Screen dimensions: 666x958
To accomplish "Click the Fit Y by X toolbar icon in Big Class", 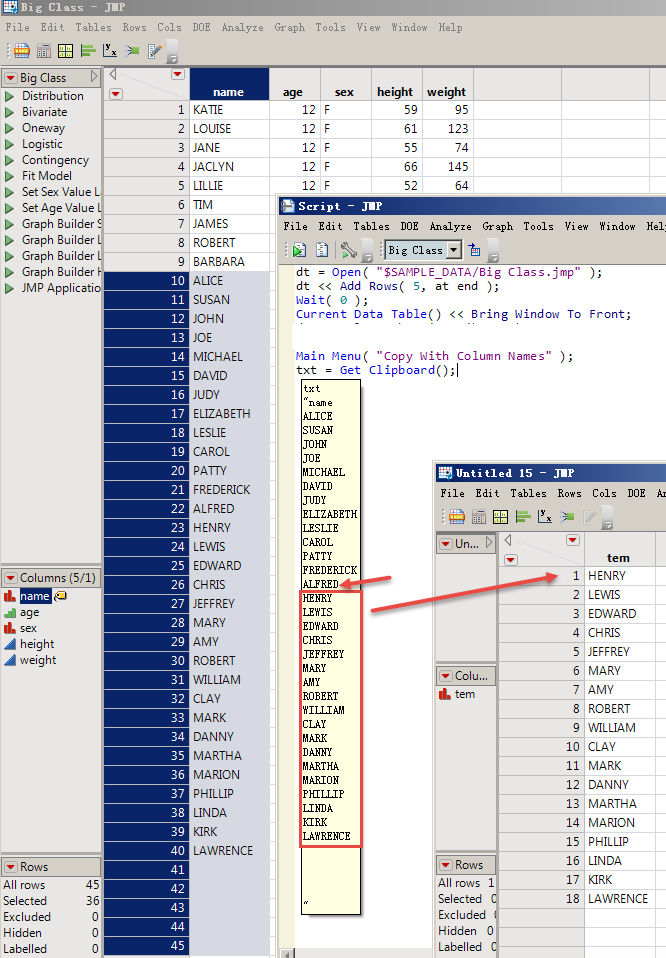I will tap(110, 51).
